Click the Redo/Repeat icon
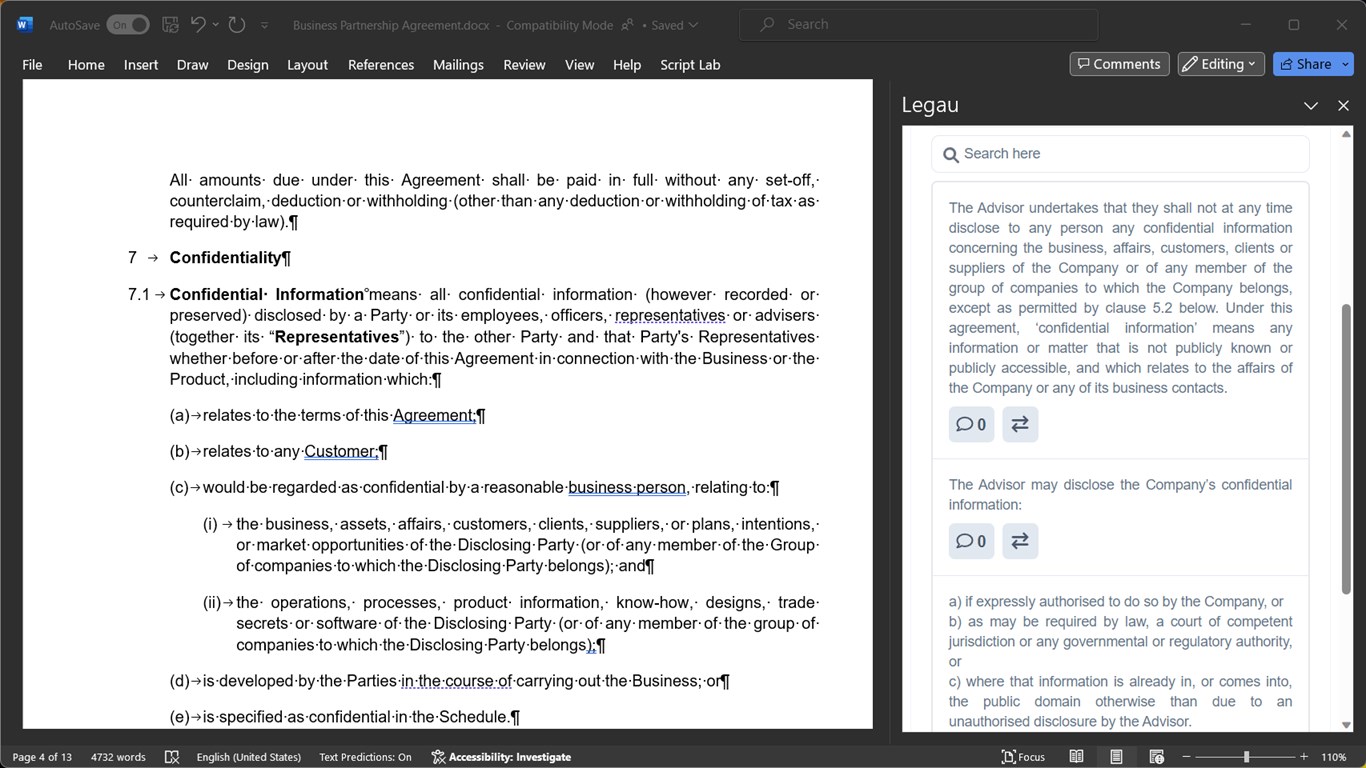This screenshot has width=1366, height=768. 237,25
